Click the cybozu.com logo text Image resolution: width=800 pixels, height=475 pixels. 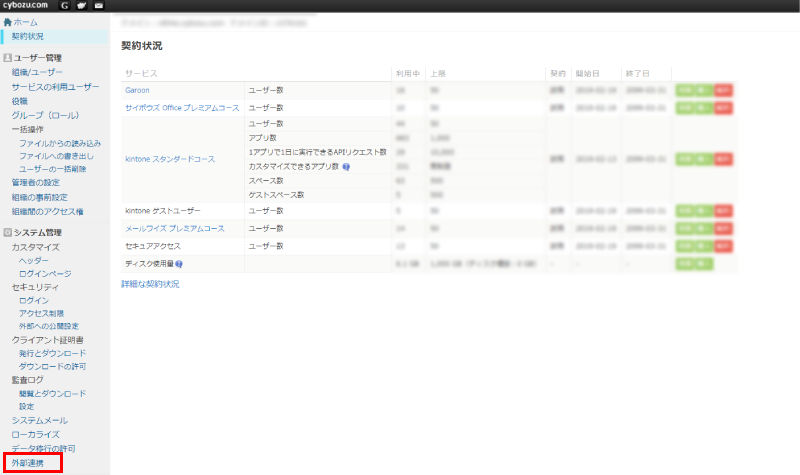[25, 5]
